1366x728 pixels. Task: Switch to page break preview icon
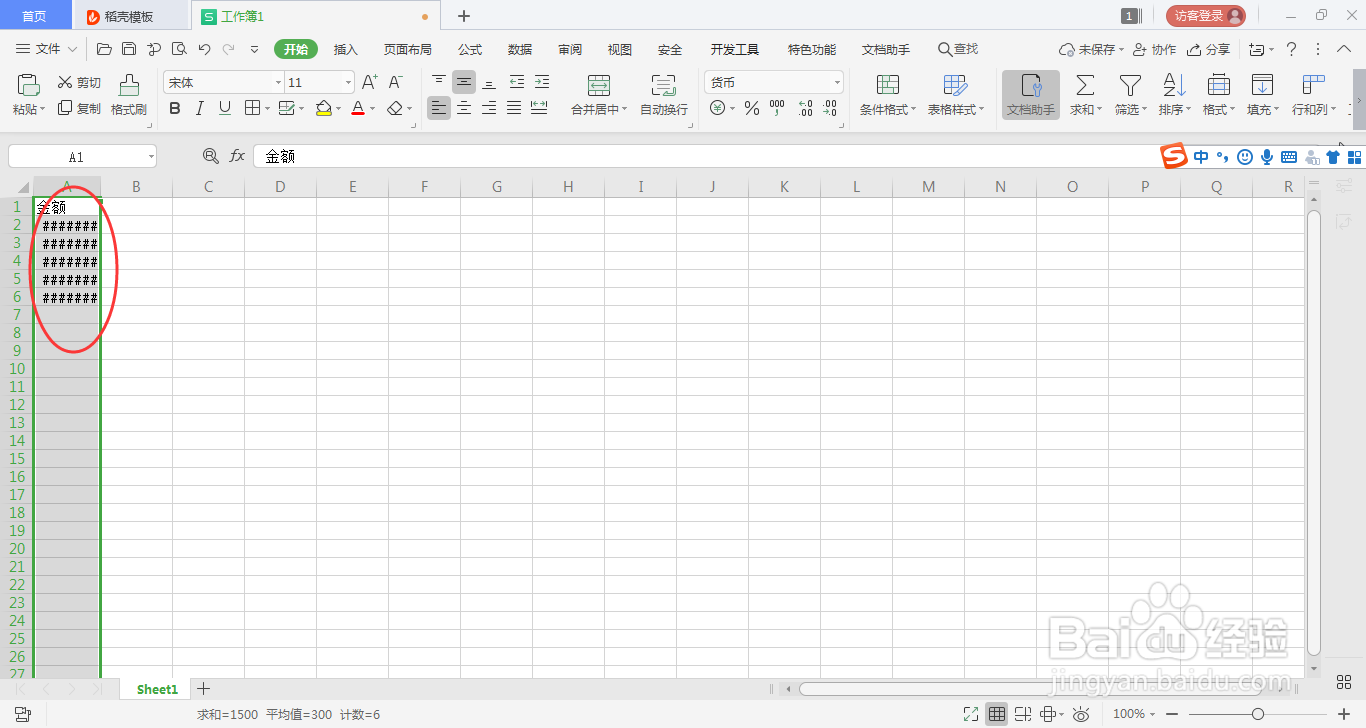tap(1023, 714)
